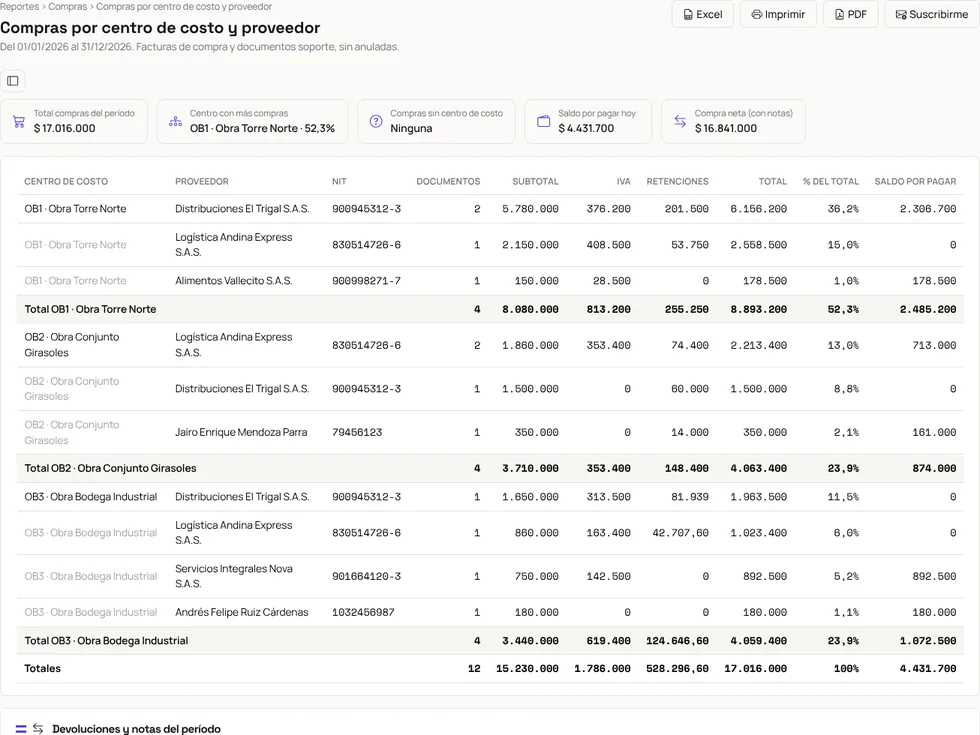Click supplier Servicios Integrales Nova S.A.S.
This screenshot has width=980, height=735.
tap(234, 576)
